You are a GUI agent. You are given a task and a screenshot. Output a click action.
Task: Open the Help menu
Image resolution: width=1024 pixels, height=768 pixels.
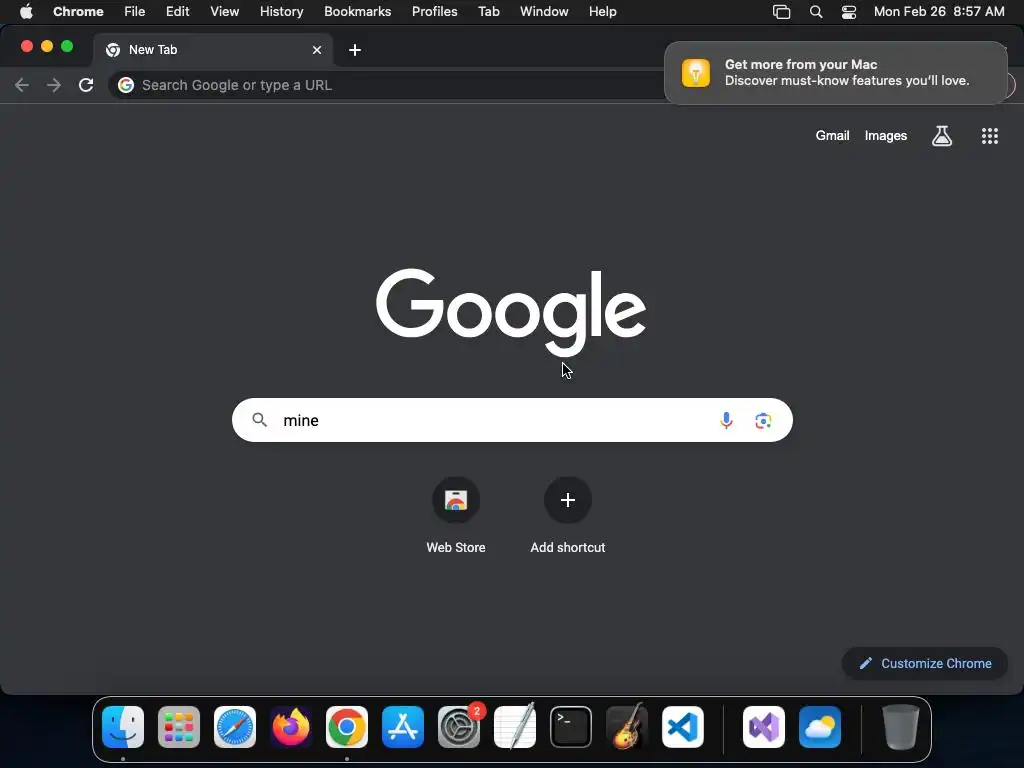click(602, 12)
